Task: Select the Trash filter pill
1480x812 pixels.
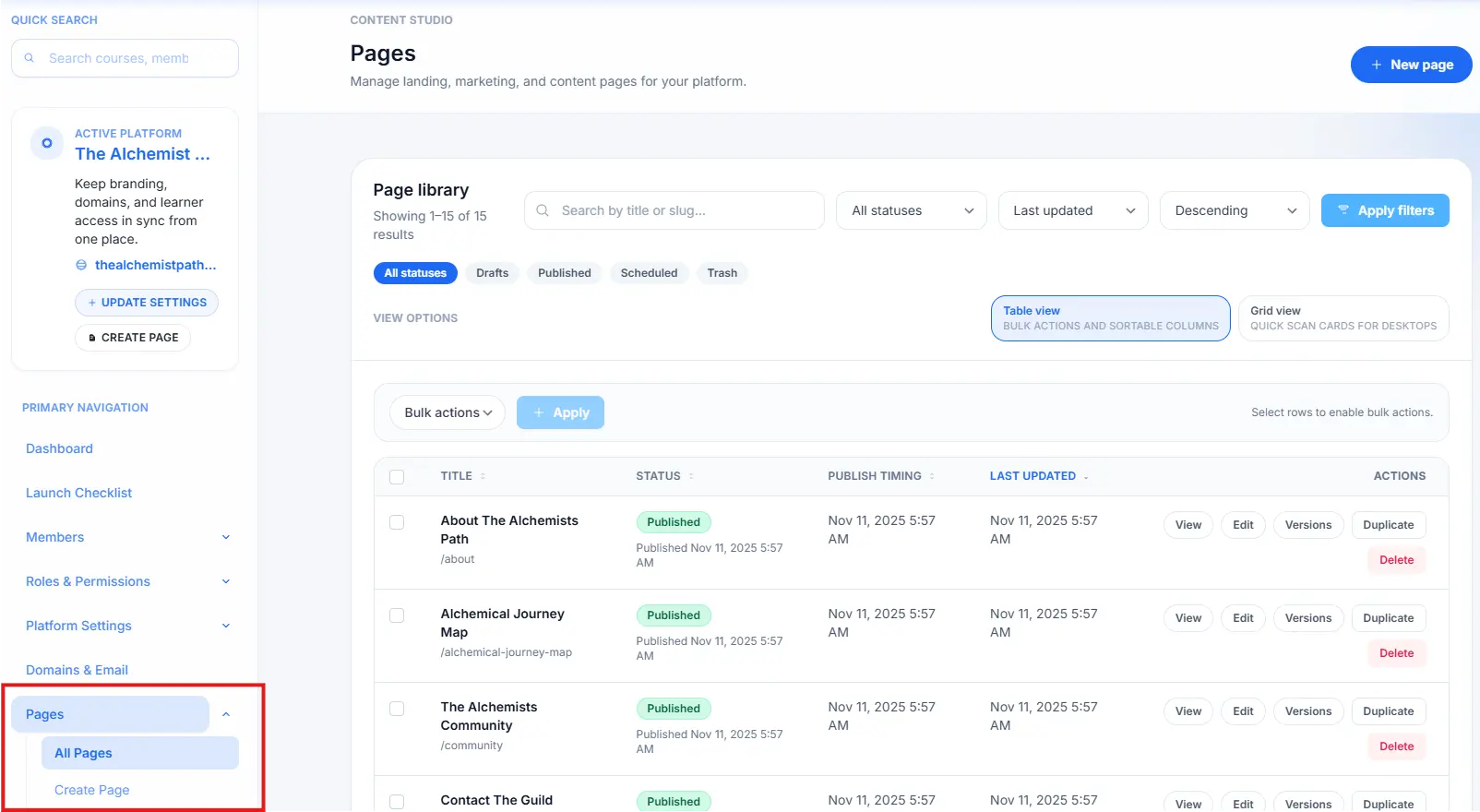Action: [722, 273]
